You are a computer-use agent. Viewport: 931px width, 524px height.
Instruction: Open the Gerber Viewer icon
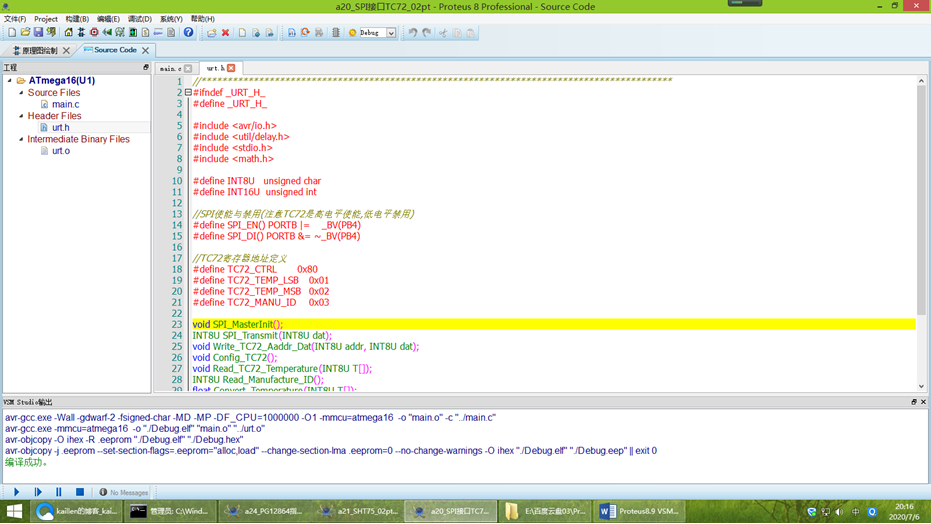(x=120, y=33)
